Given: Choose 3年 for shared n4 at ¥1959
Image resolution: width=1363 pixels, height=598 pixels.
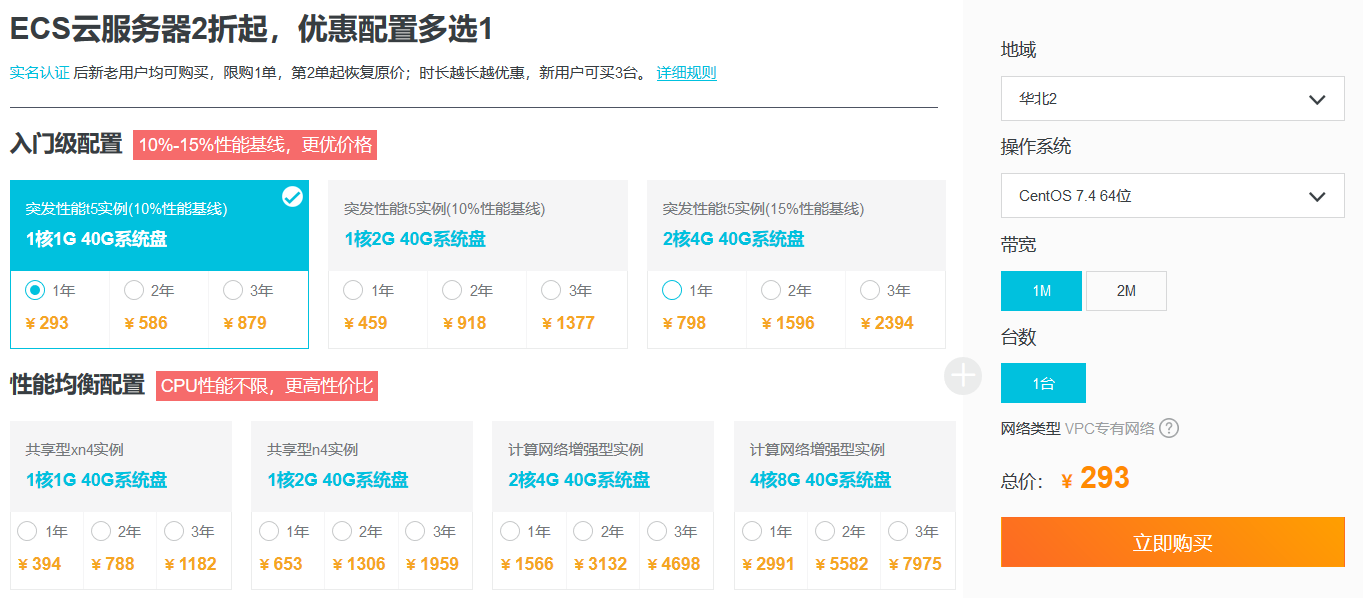Looking at the screenshot, I should (x=416, y=531).
